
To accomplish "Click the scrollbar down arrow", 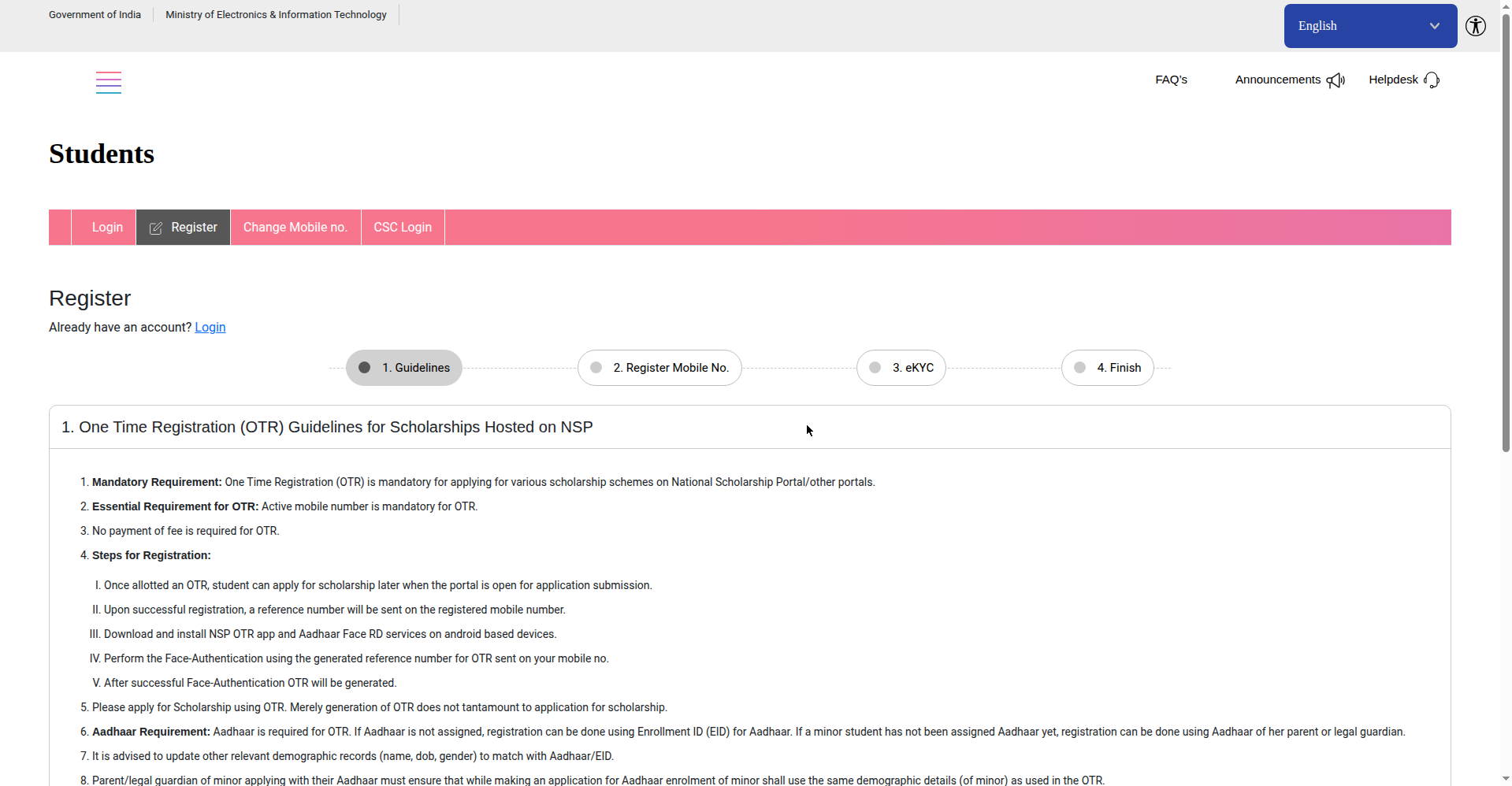I will coord(1506,779).
